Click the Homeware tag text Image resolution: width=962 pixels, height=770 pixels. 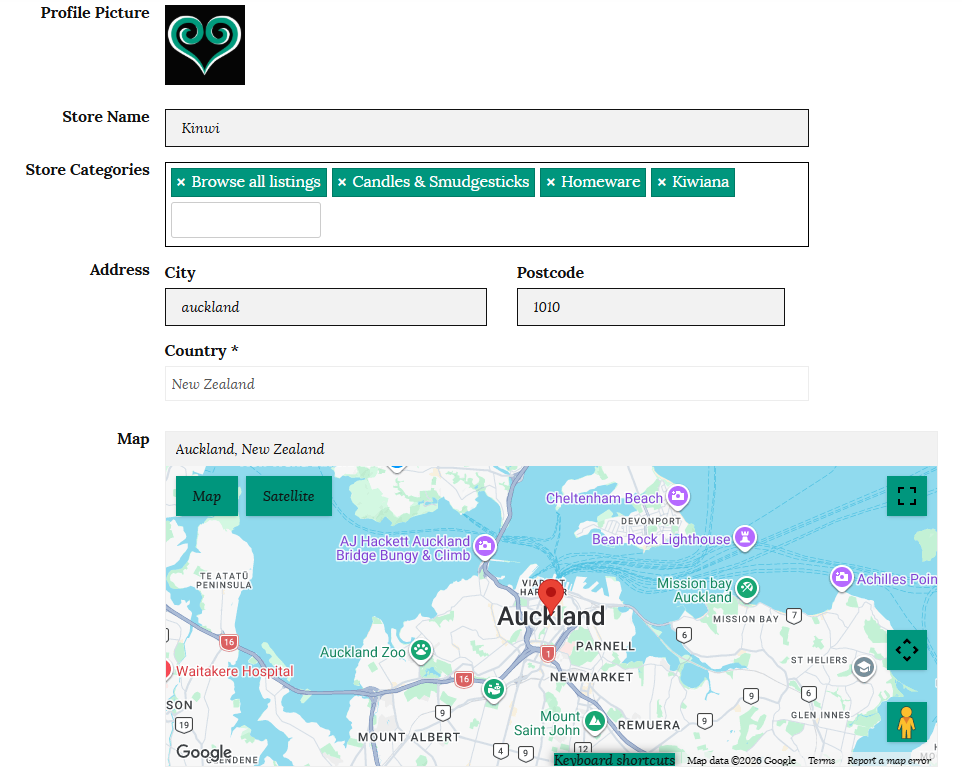[601, 182]
